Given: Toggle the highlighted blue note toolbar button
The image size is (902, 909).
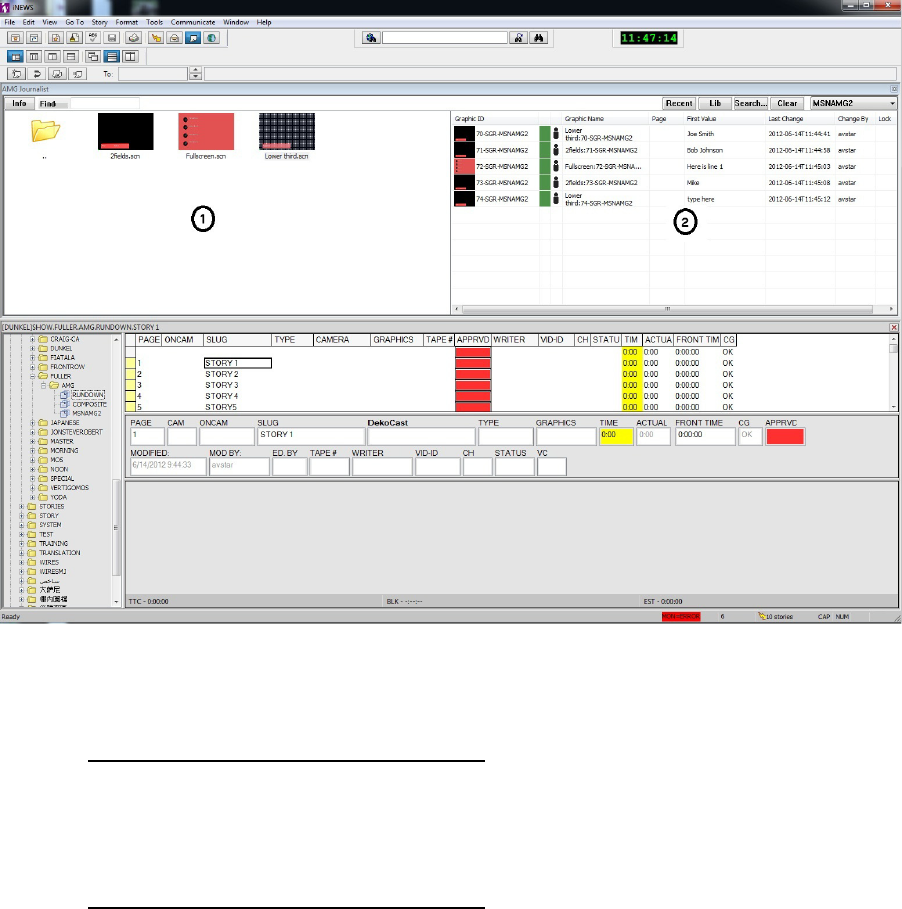Looking at the screenshot, I should pos(193,38).
